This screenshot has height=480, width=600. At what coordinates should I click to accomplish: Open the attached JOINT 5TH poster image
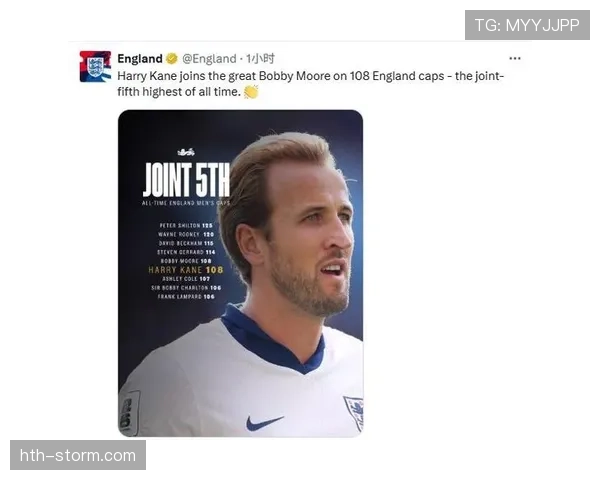241,273
